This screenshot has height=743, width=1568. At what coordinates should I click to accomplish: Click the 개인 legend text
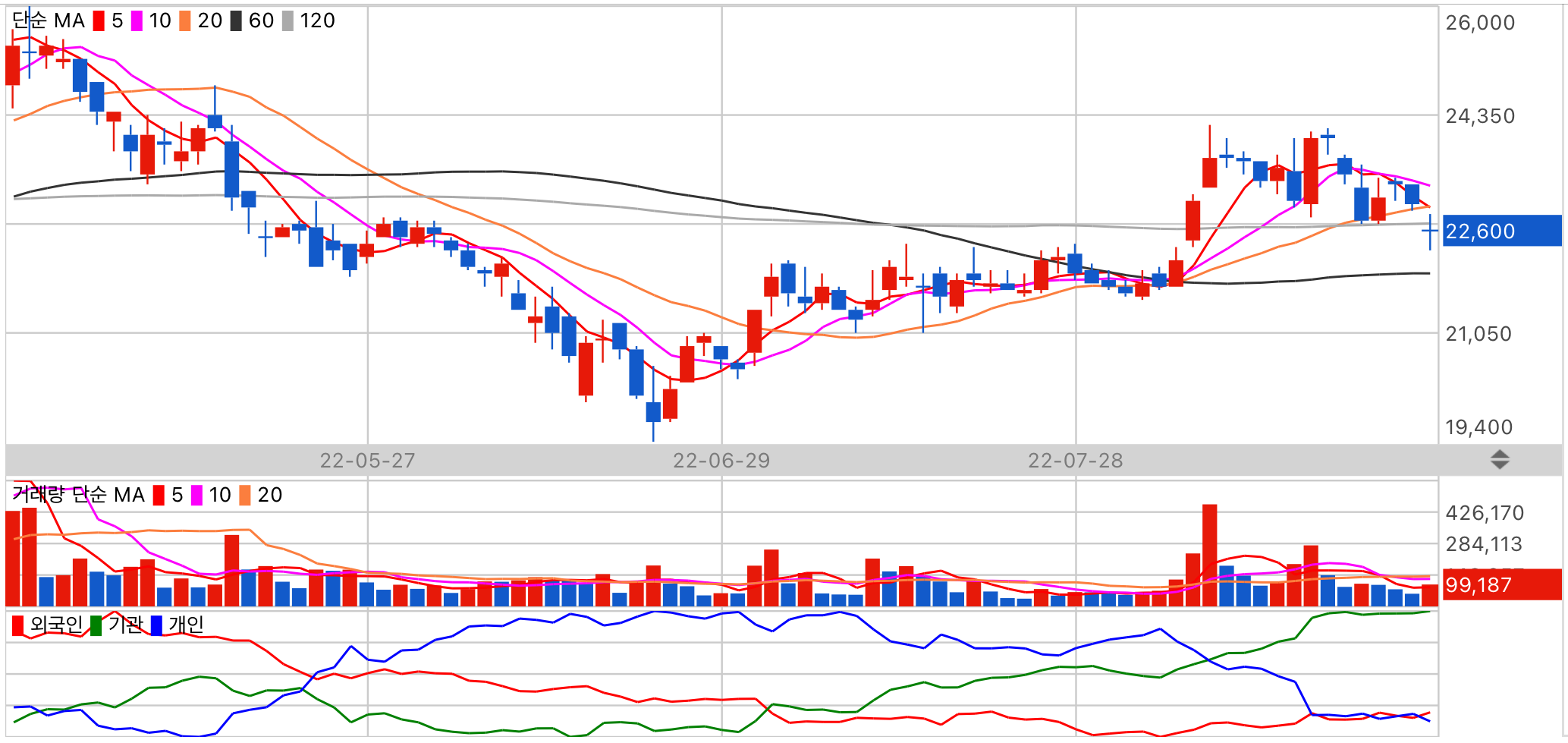187,625
